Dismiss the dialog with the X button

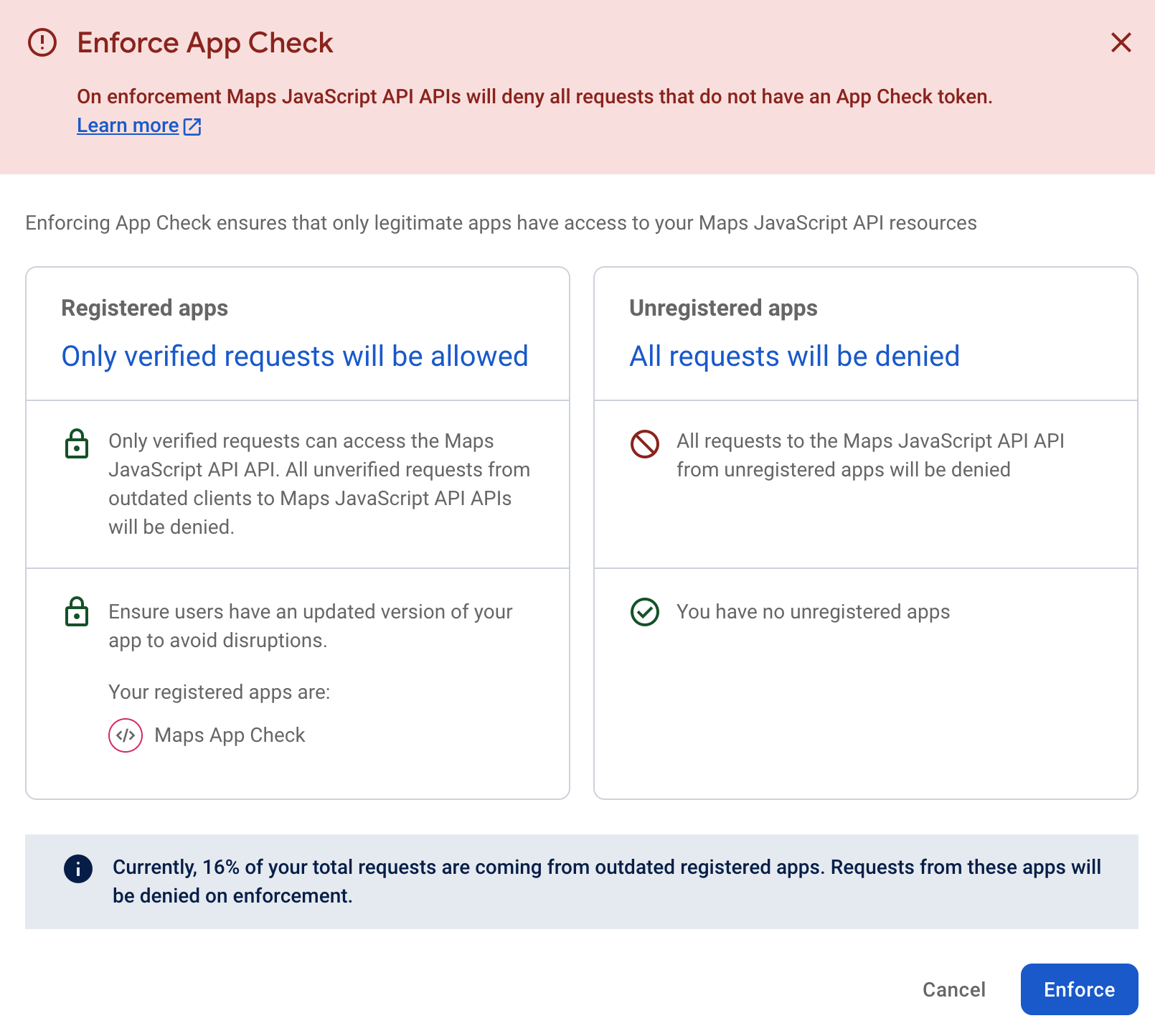coord(1121,43)
